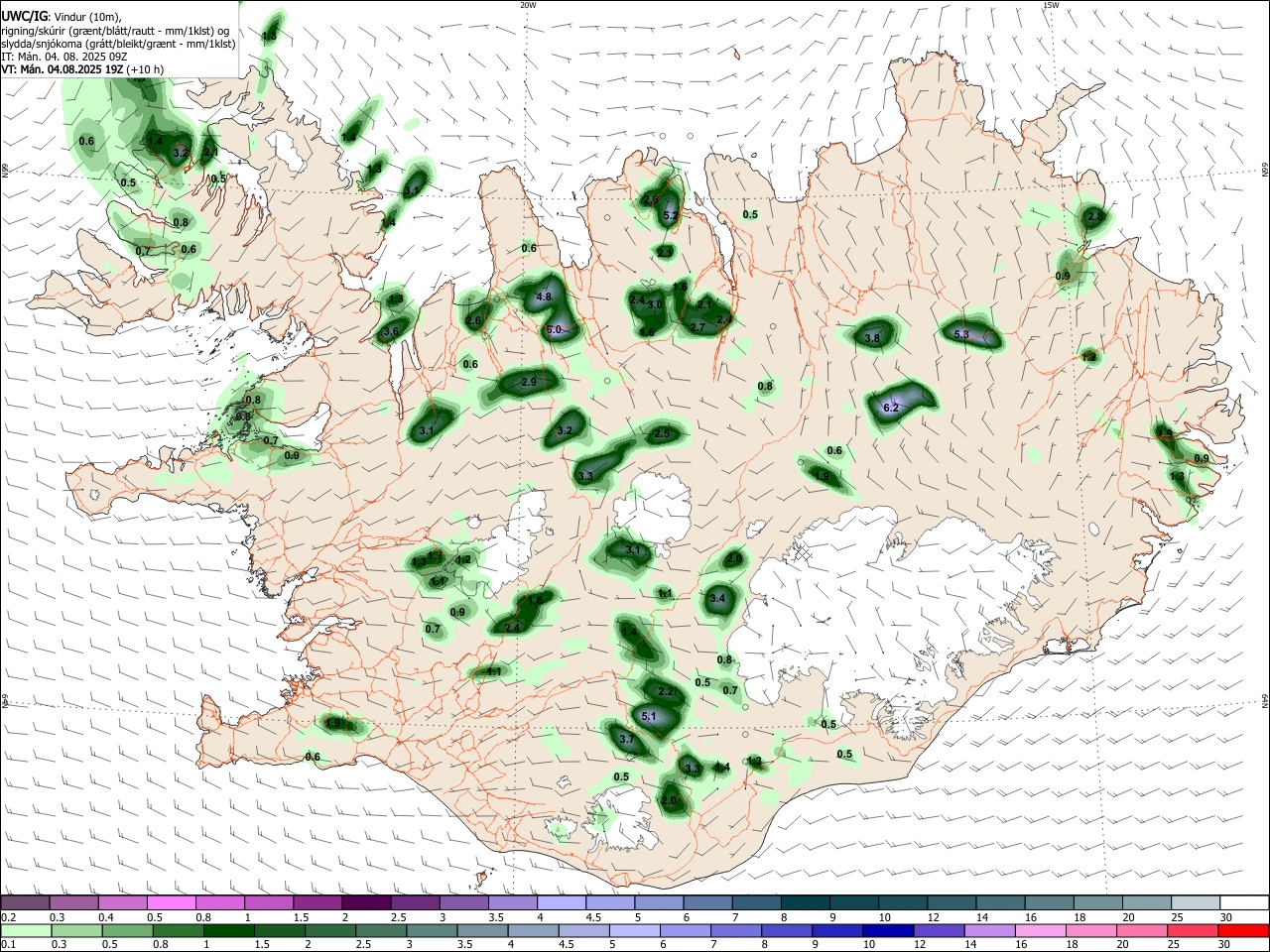Click the 6.2 precipitation value on the map
The image size is (1270, 952).
pos(891,408)
